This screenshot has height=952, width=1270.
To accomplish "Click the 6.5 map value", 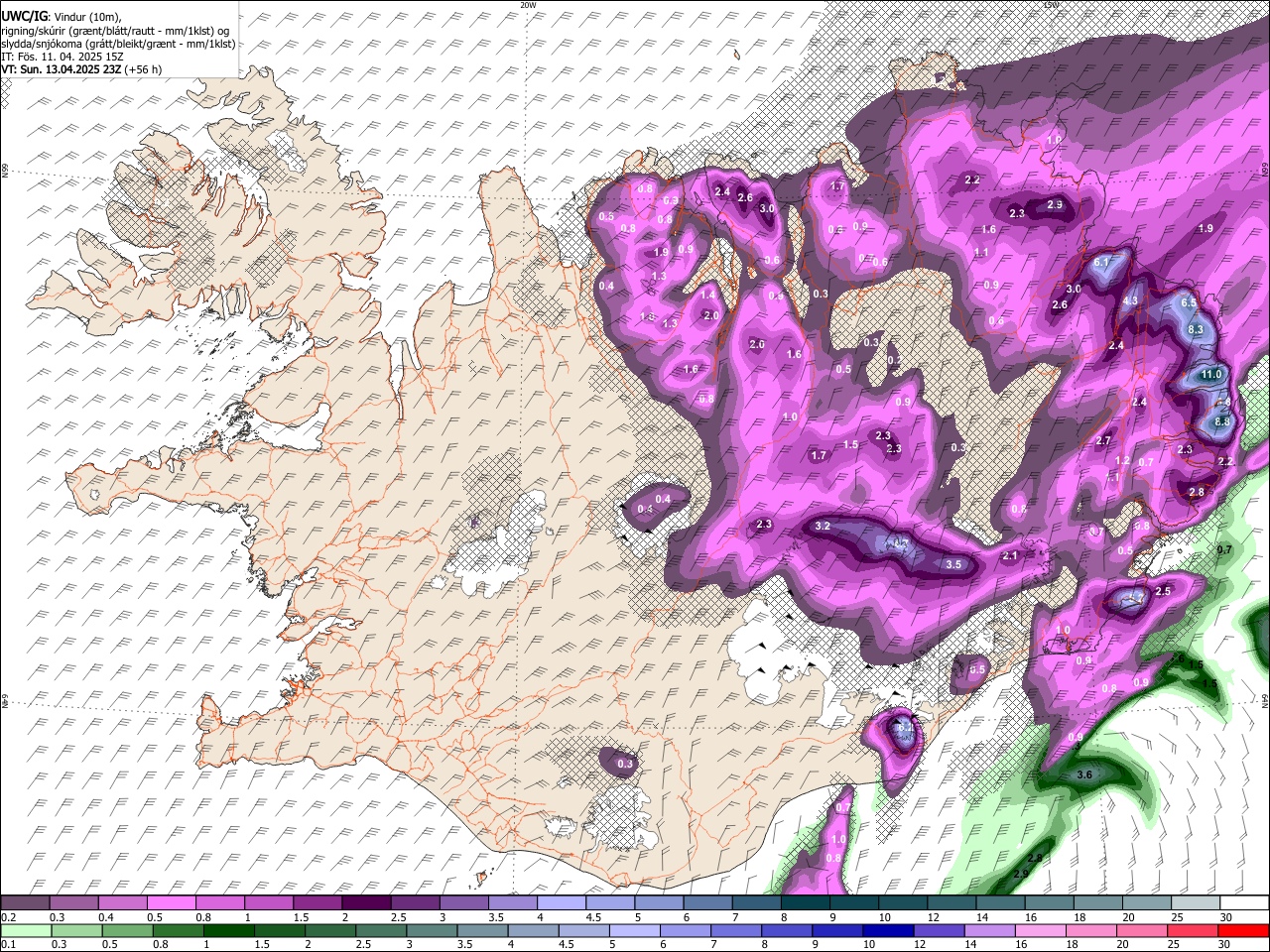I will 1190,302.
